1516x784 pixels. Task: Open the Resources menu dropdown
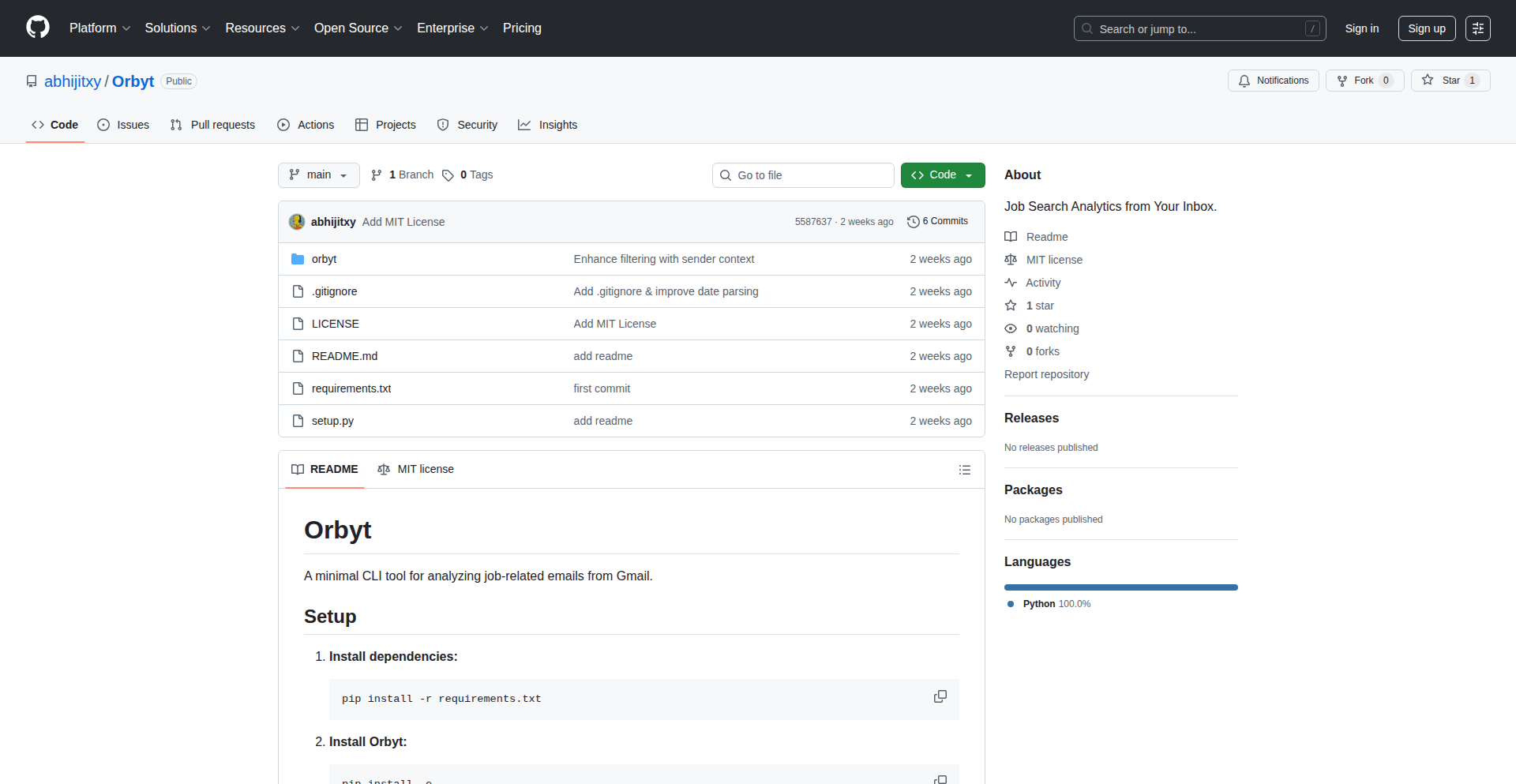pyautogui.click(x=261, y=28)
